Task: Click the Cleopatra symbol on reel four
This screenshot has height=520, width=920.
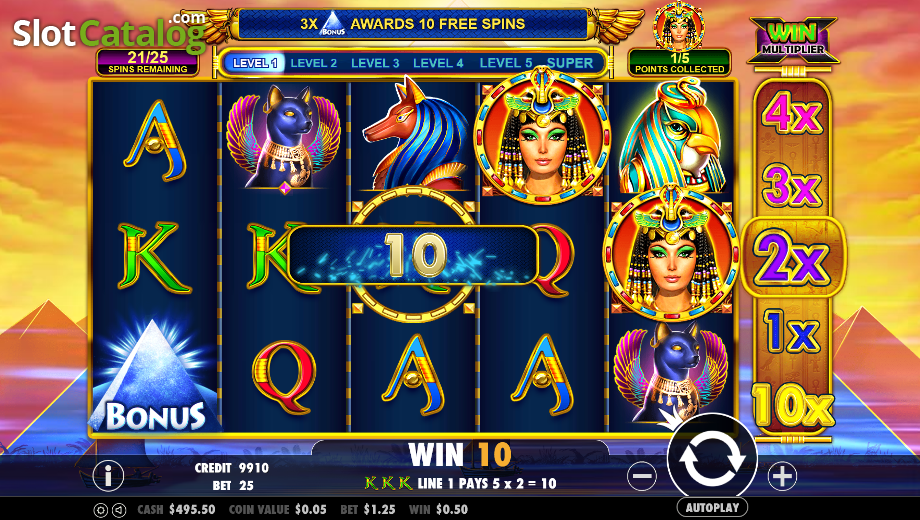Action: 542,135
